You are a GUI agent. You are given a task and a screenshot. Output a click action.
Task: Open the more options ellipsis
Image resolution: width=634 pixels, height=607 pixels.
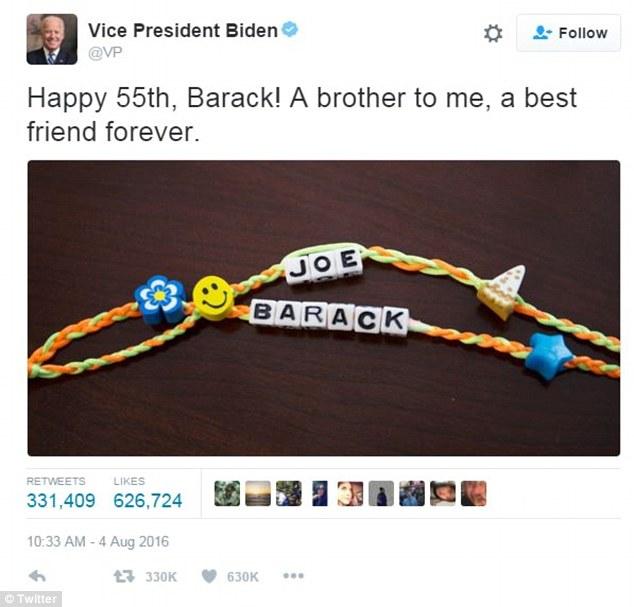click(294, 576)
